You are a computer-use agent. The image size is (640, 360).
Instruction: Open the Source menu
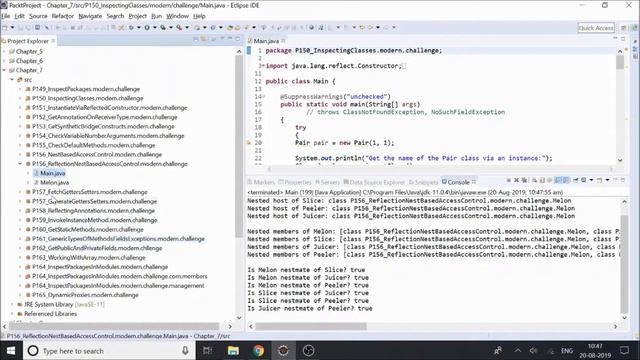[x=38, y=16]
